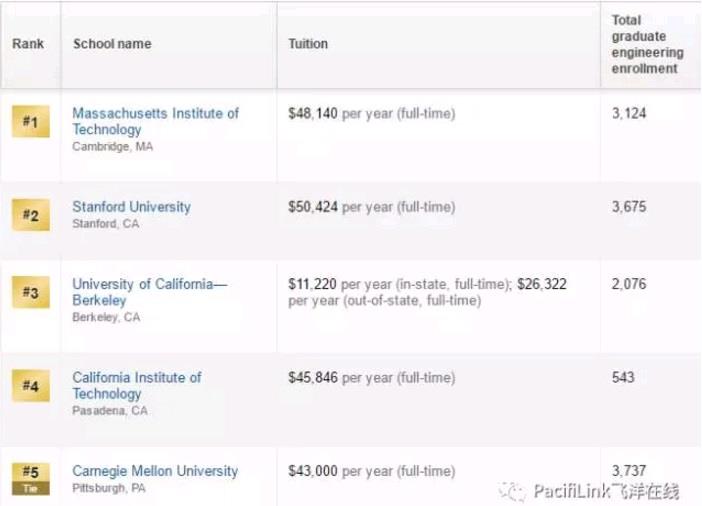The image size is (702, 506).
Task: Click the #4 rank badge
Action: pos(30,385)
